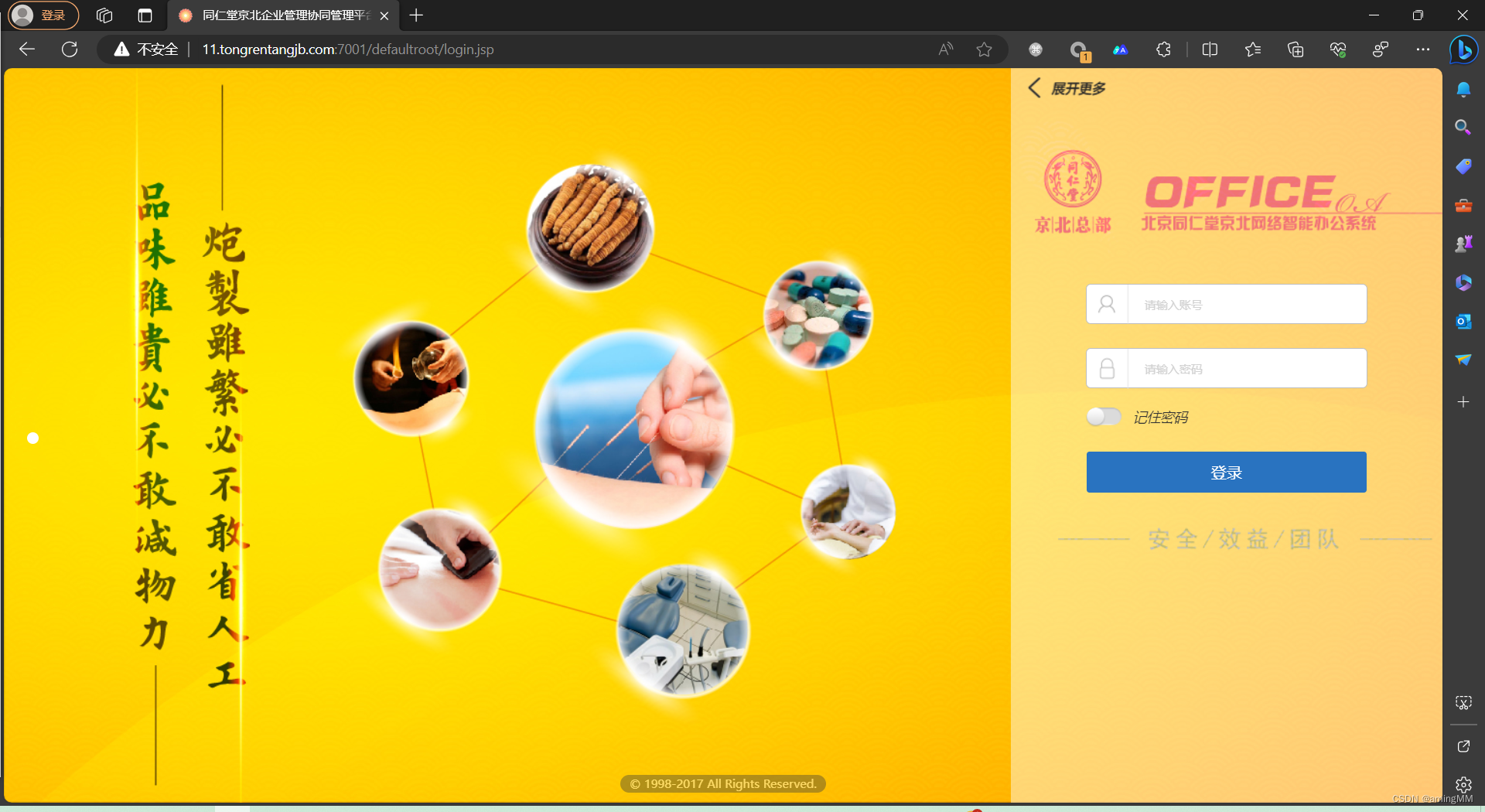Image resolution: width=1485 pixels, height=812 pixels.
Task: Click the cordyceps herb circular image
Action: pyautogui.click(x=590, y=228)
